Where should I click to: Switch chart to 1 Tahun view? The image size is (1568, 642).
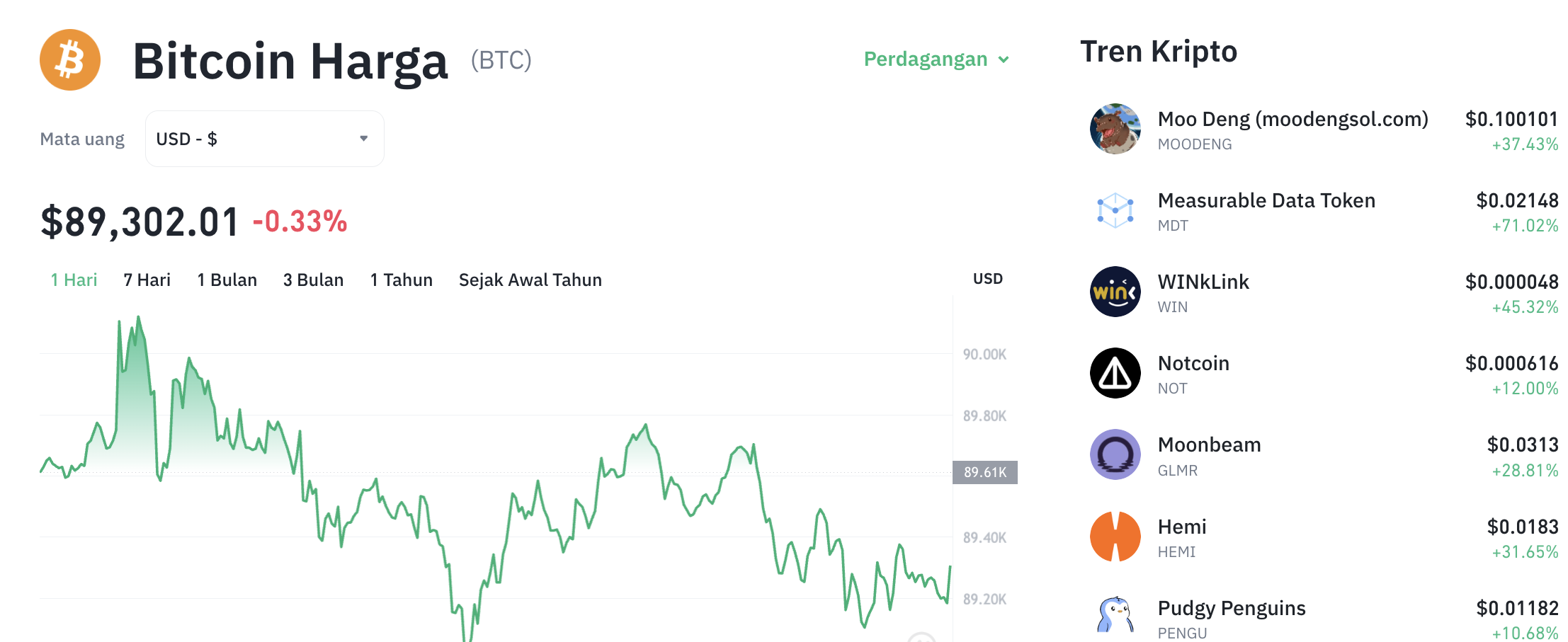coord(401,280)
